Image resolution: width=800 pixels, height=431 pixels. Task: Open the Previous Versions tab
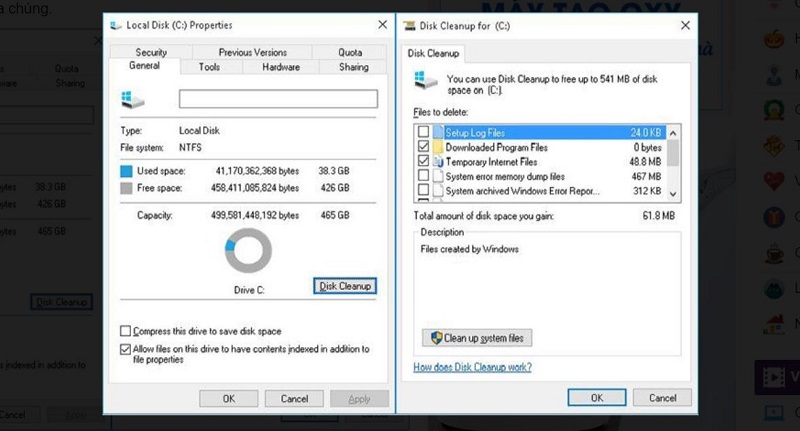(253, 52)
